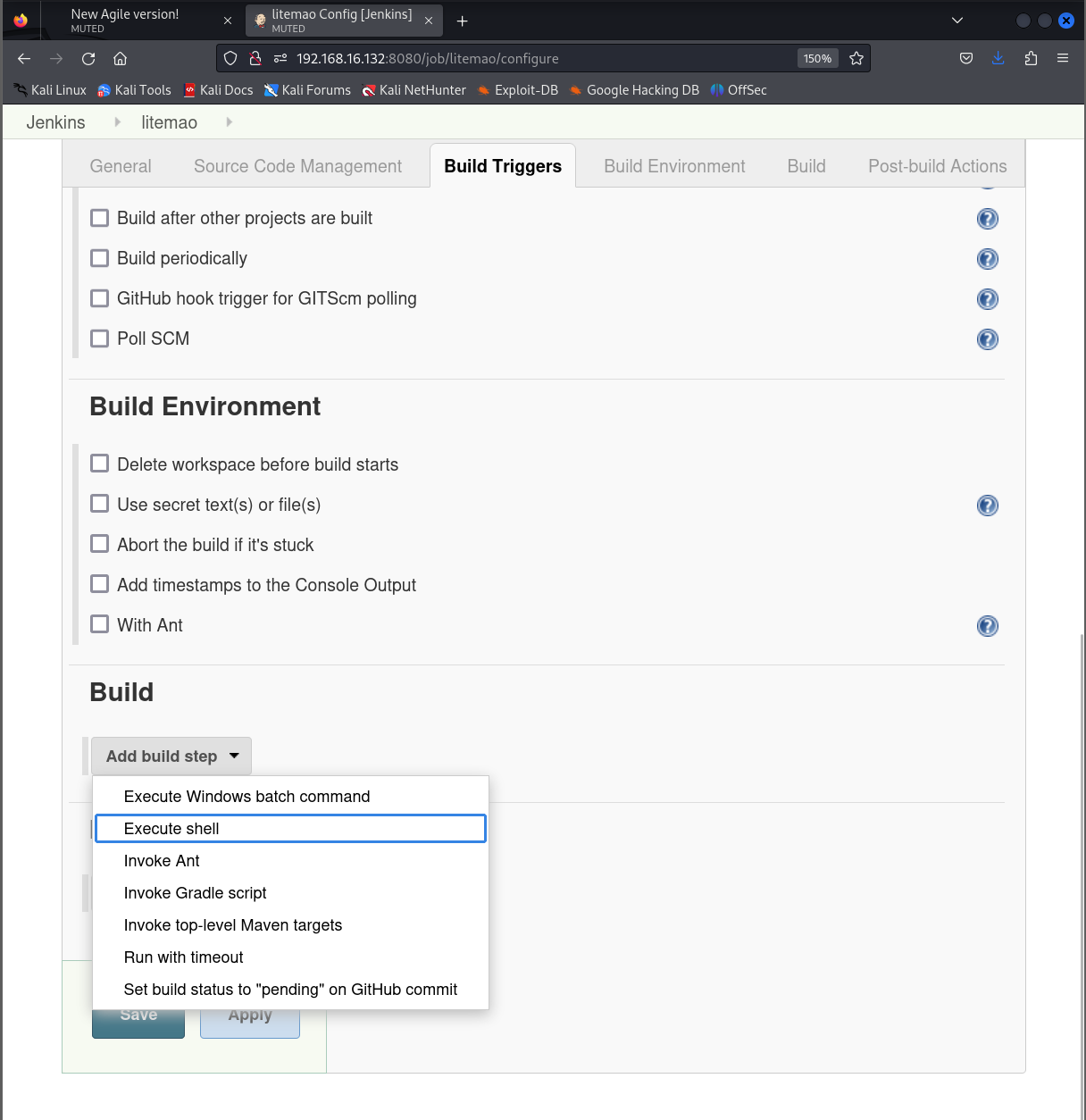Check the Build periodically option
1086x1120 pixels.
click(100, 258)
